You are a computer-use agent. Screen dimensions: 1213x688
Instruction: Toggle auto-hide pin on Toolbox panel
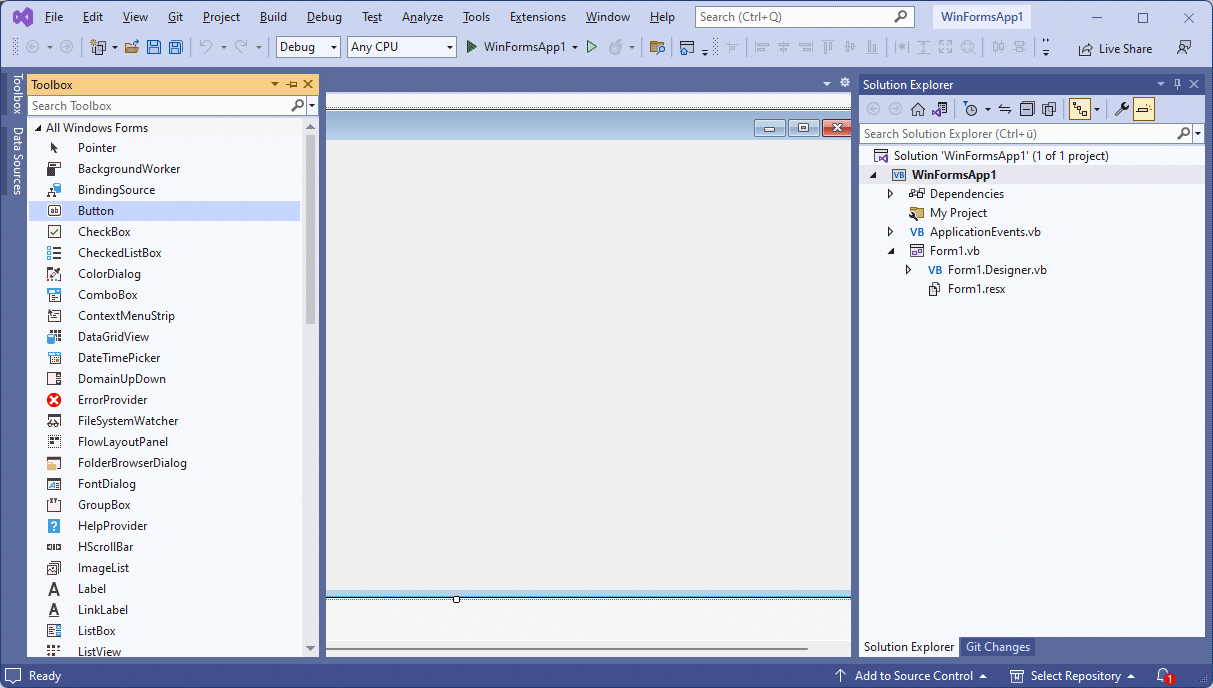(x=292, y=85)
